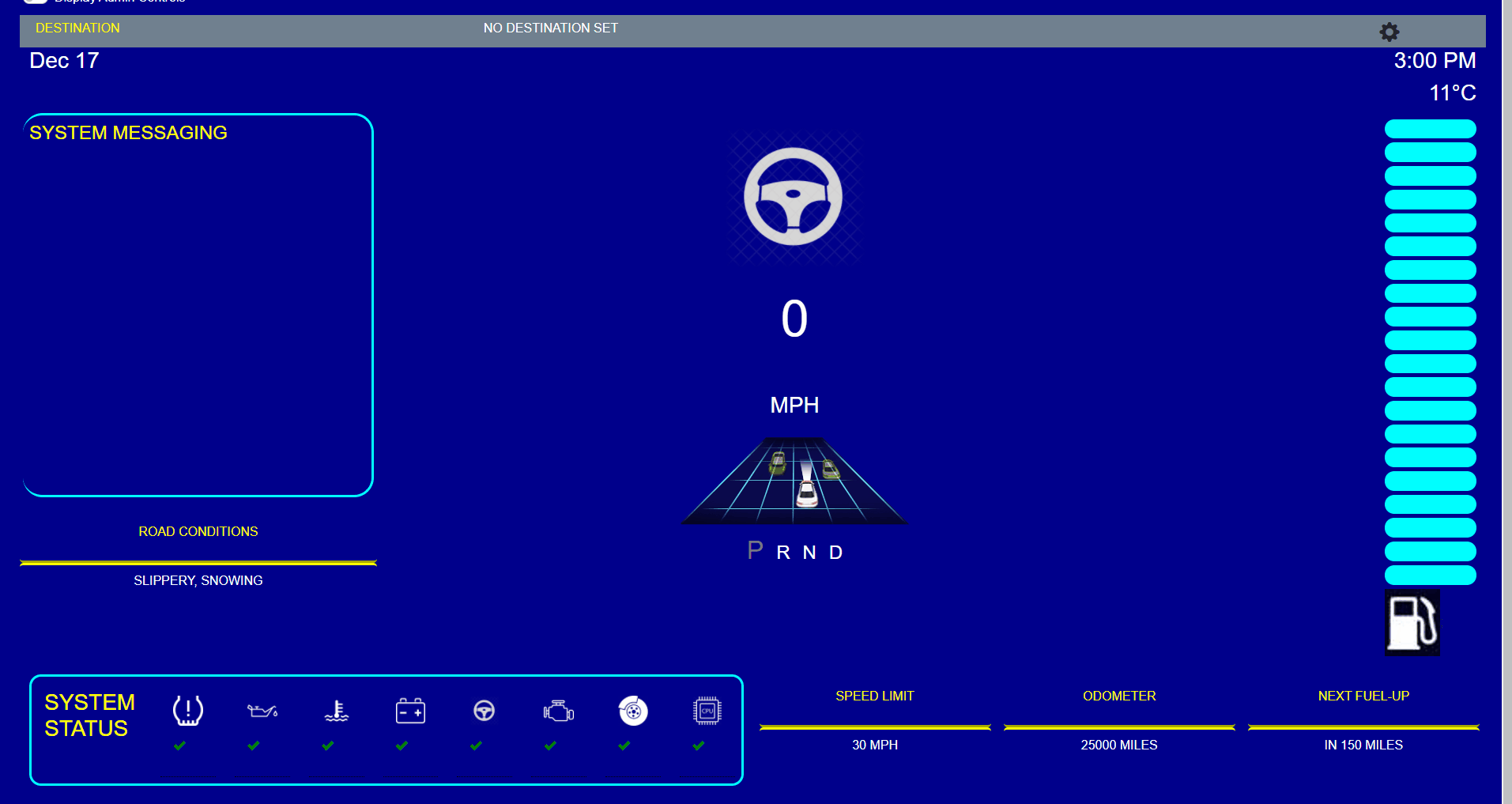Click the MPH unit label

point(794,406)
